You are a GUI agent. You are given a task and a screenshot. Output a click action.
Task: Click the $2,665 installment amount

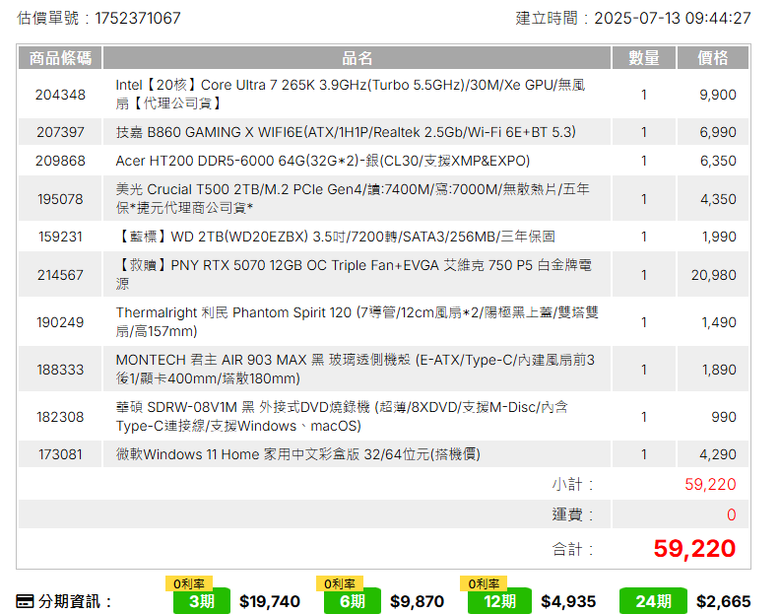point(723,601)
